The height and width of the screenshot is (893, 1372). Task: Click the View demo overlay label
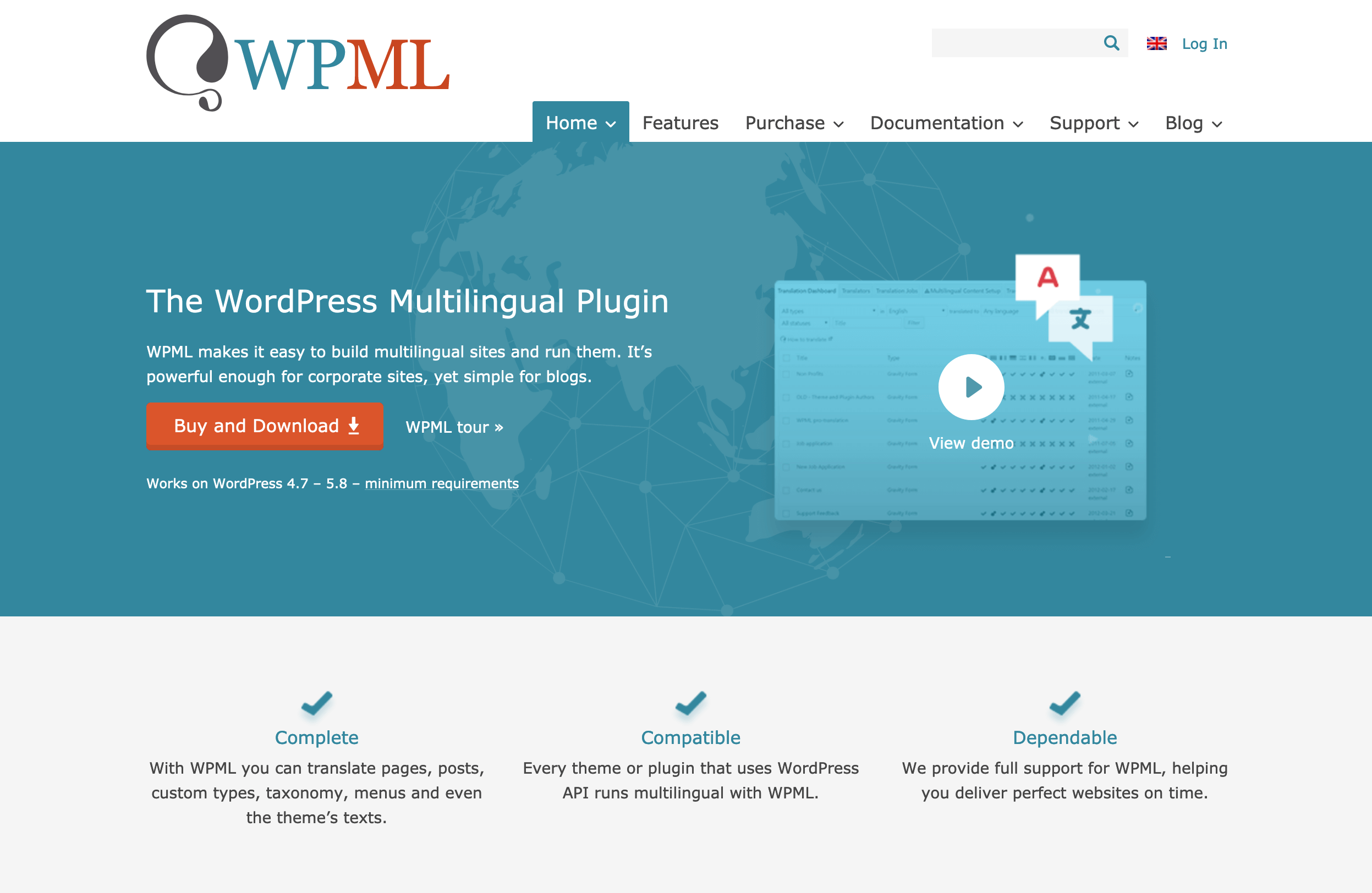point(971,442)
